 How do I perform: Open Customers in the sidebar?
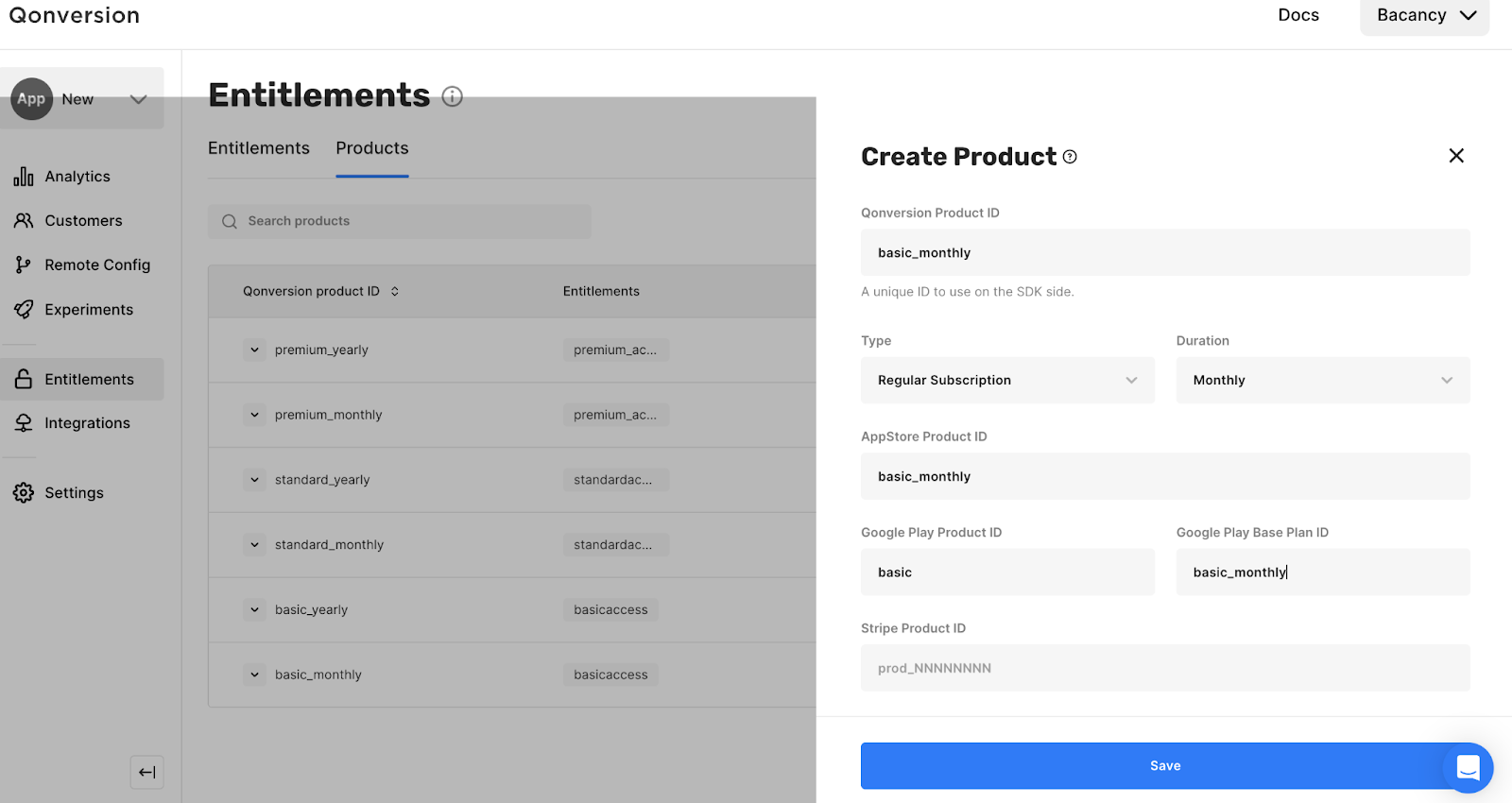(83, 220)
